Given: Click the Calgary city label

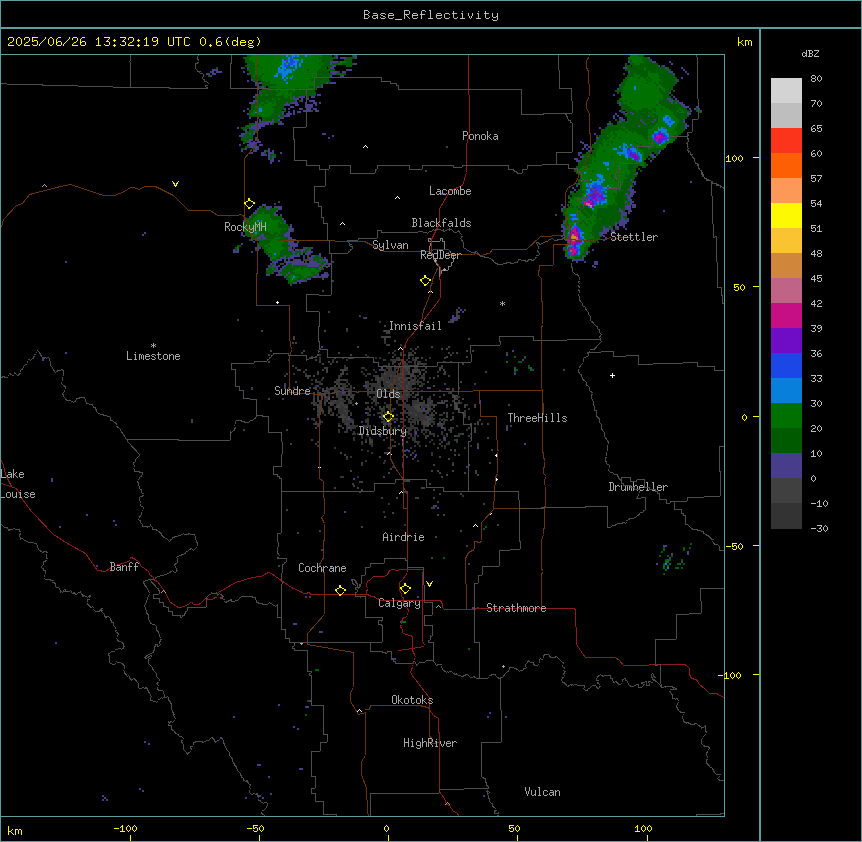Looking at the screenshot, I should click(400, 603).
